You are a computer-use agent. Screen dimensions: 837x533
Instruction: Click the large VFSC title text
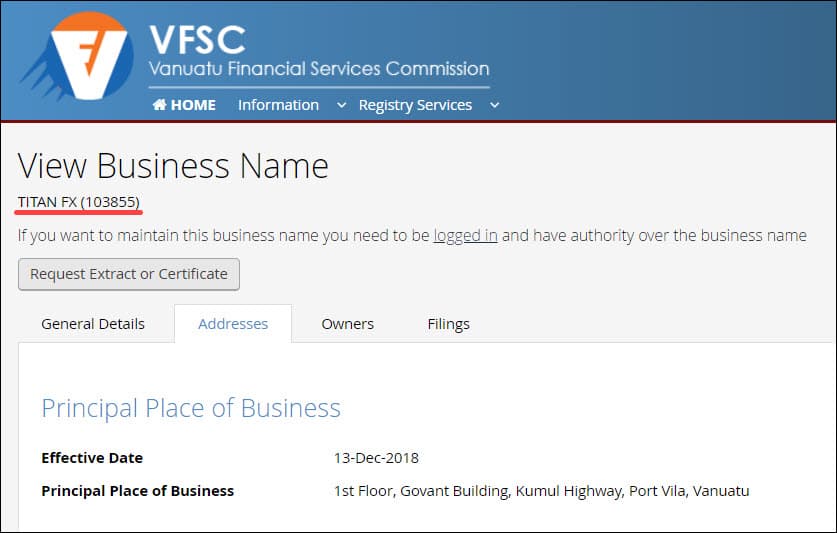pyautogui.click(x=196, y=39)
